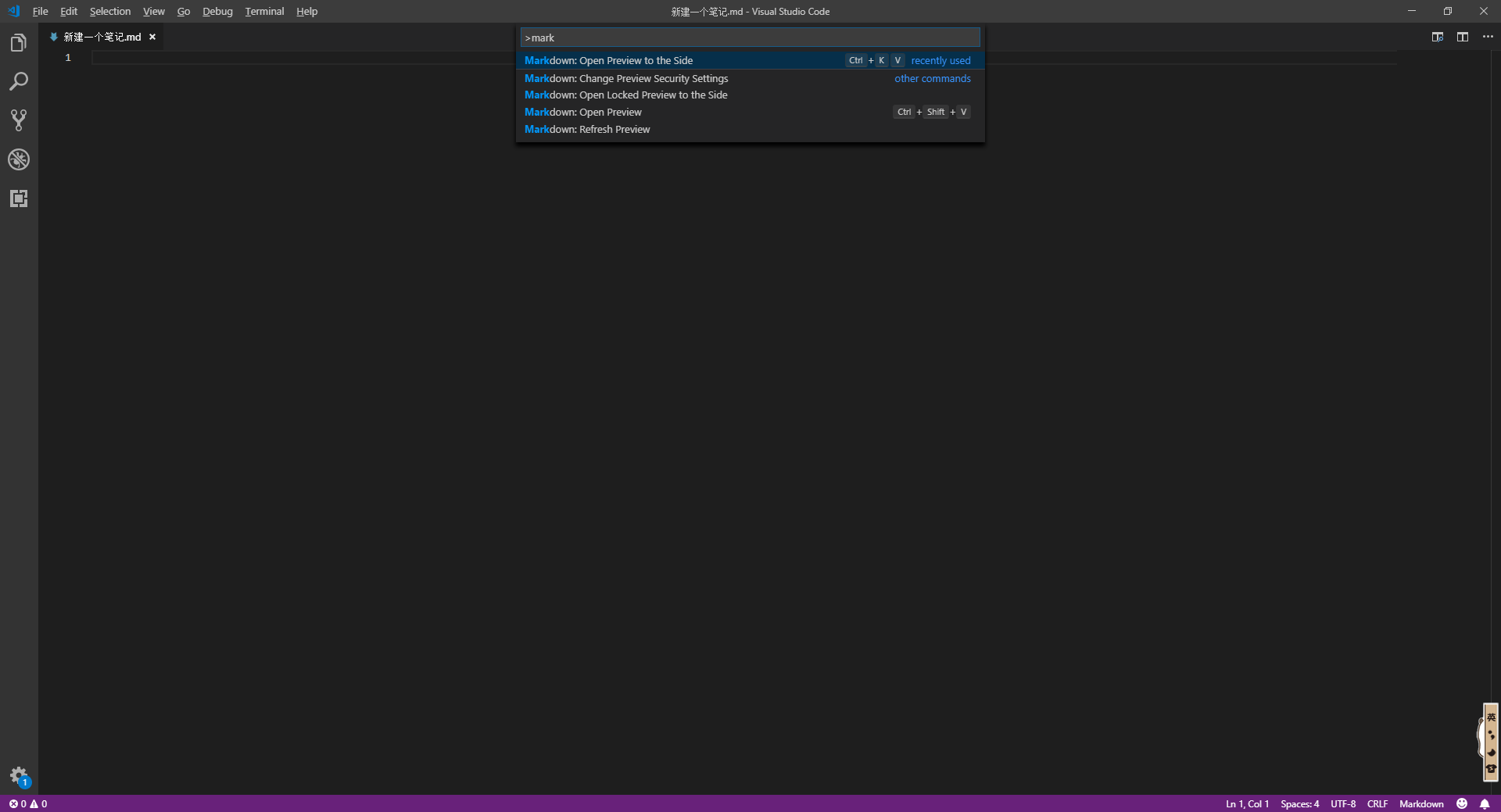Open the File menu
This screenshot has height=812, width=1501.
[40, 11]
